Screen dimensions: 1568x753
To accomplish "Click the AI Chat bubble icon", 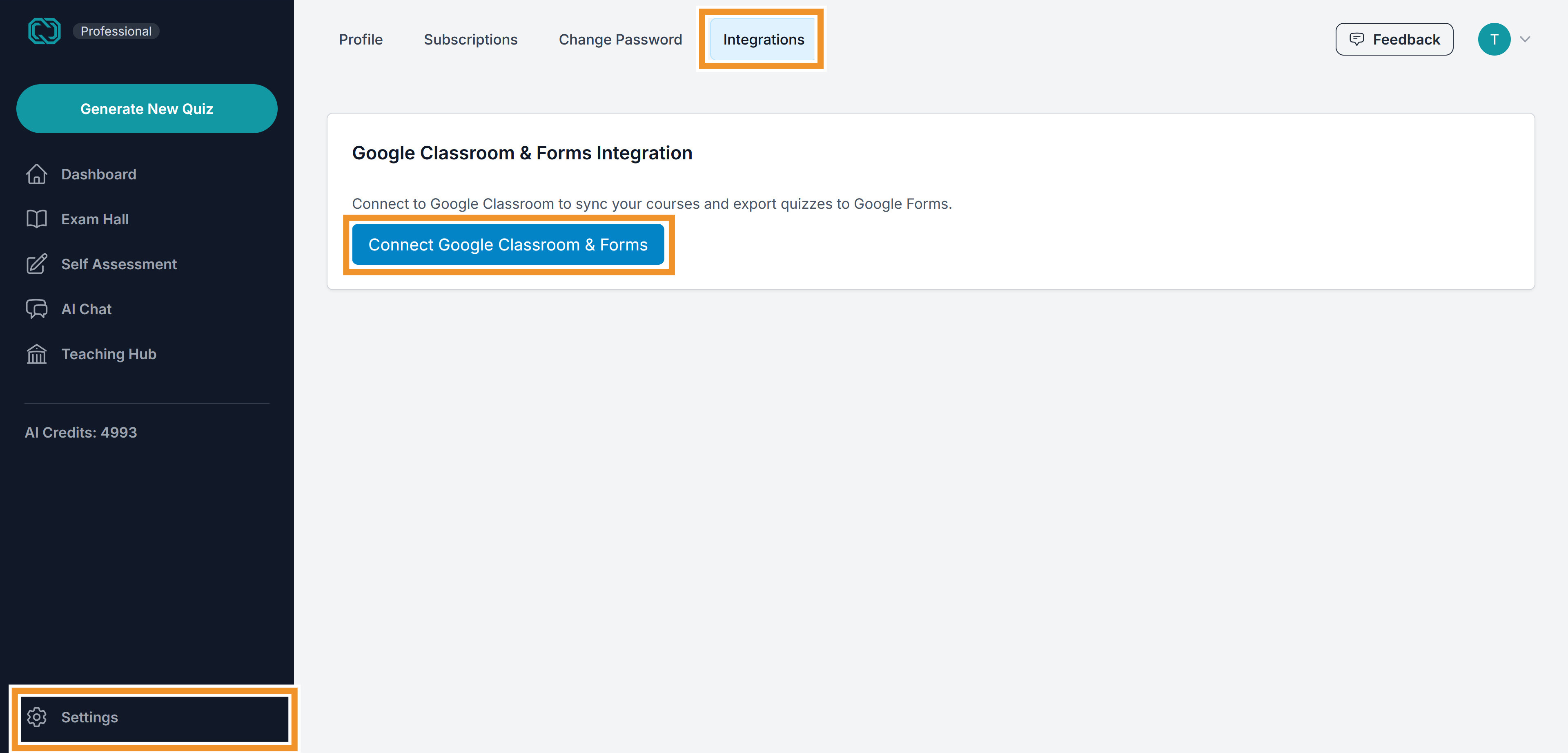I will coord(36,309).
